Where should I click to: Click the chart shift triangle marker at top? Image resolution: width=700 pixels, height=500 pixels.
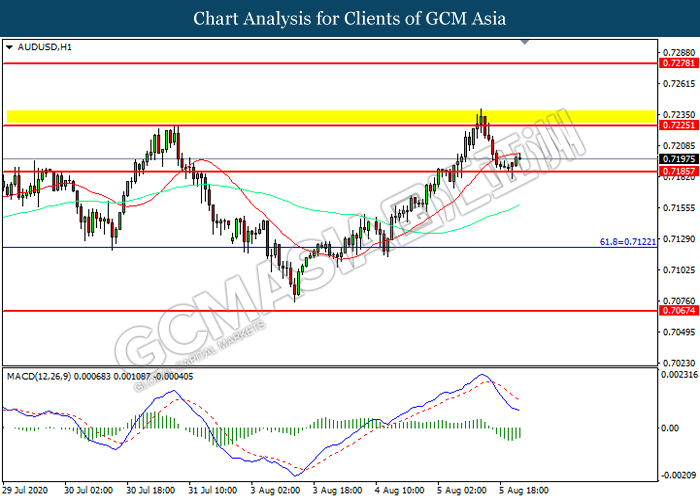525,42
